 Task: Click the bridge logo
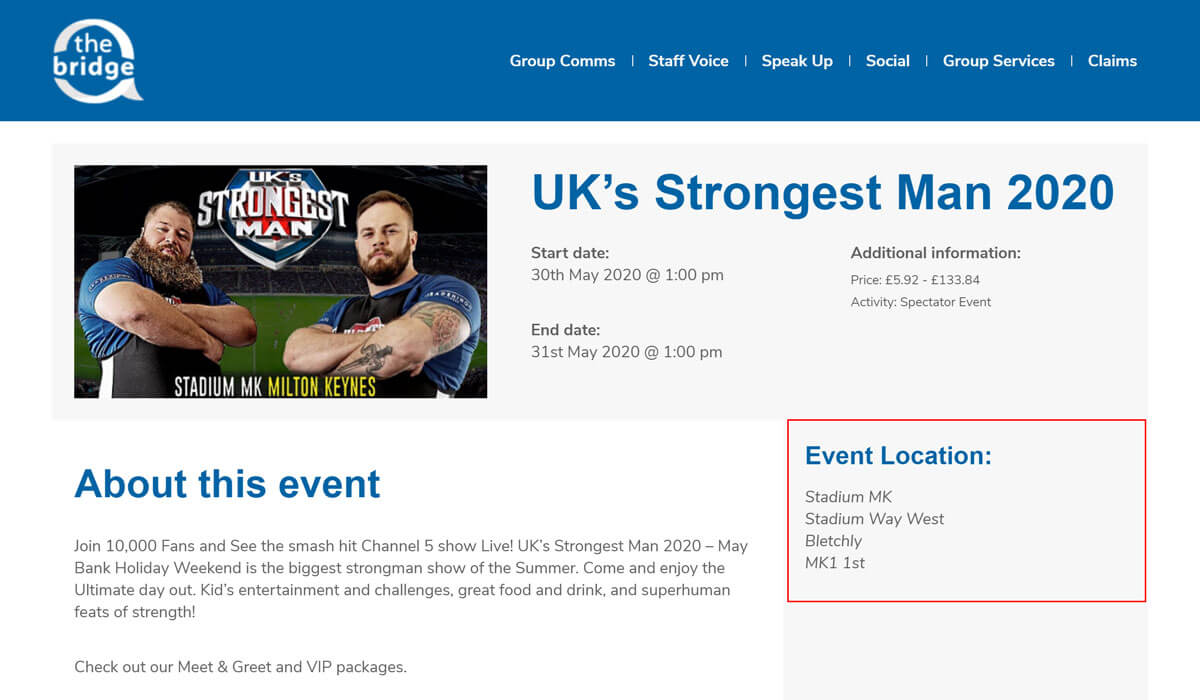[x=96, y=62]
